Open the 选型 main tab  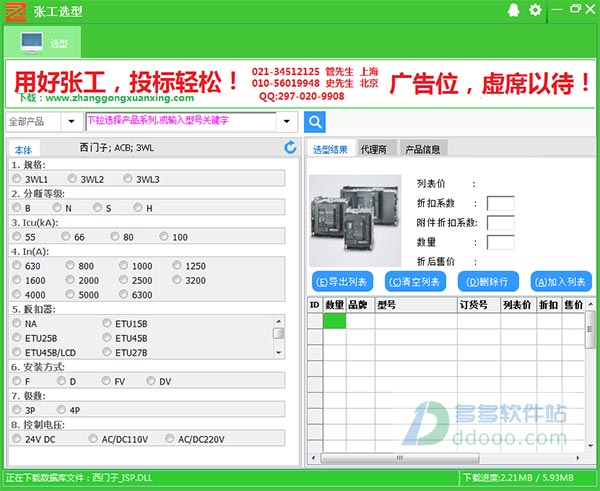(43, 42)
